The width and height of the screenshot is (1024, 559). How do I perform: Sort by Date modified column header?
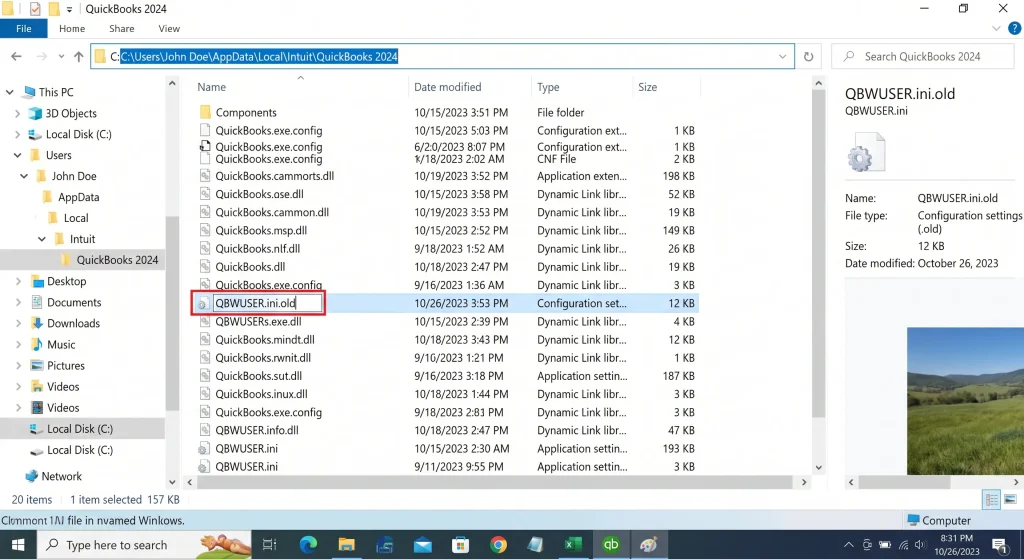pos(447,87)
